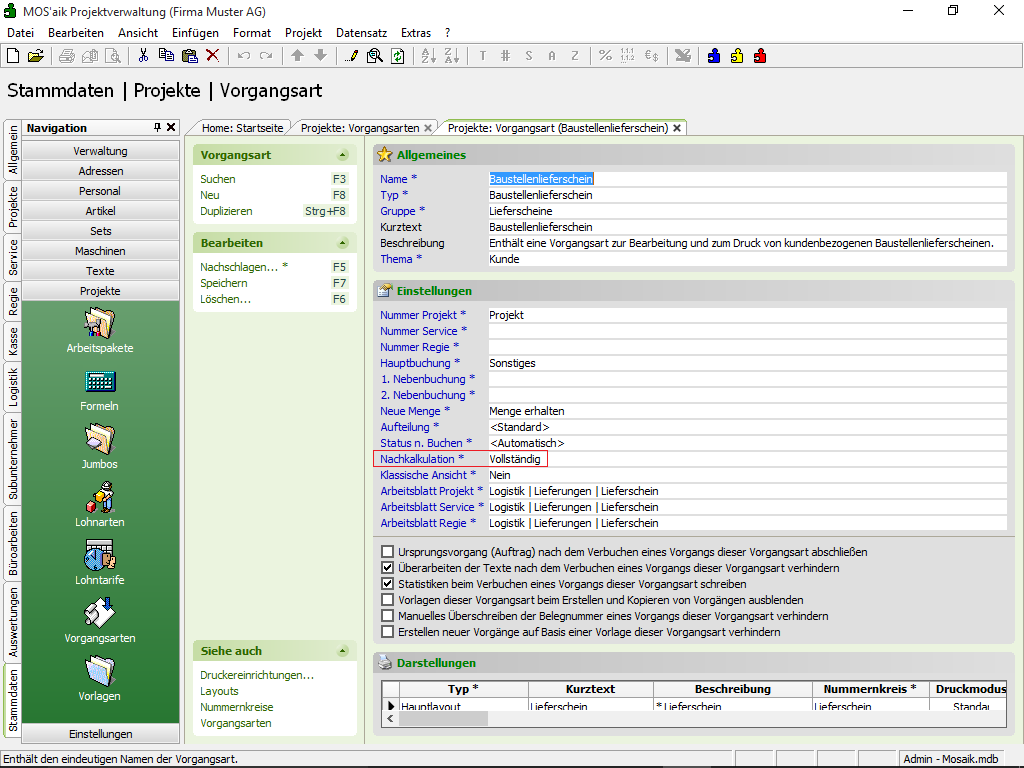Check Manuelles Überschreiben der Belegnummer verhindern
The width and height of the screenshot is (1024, 768).
click(388, 616)
